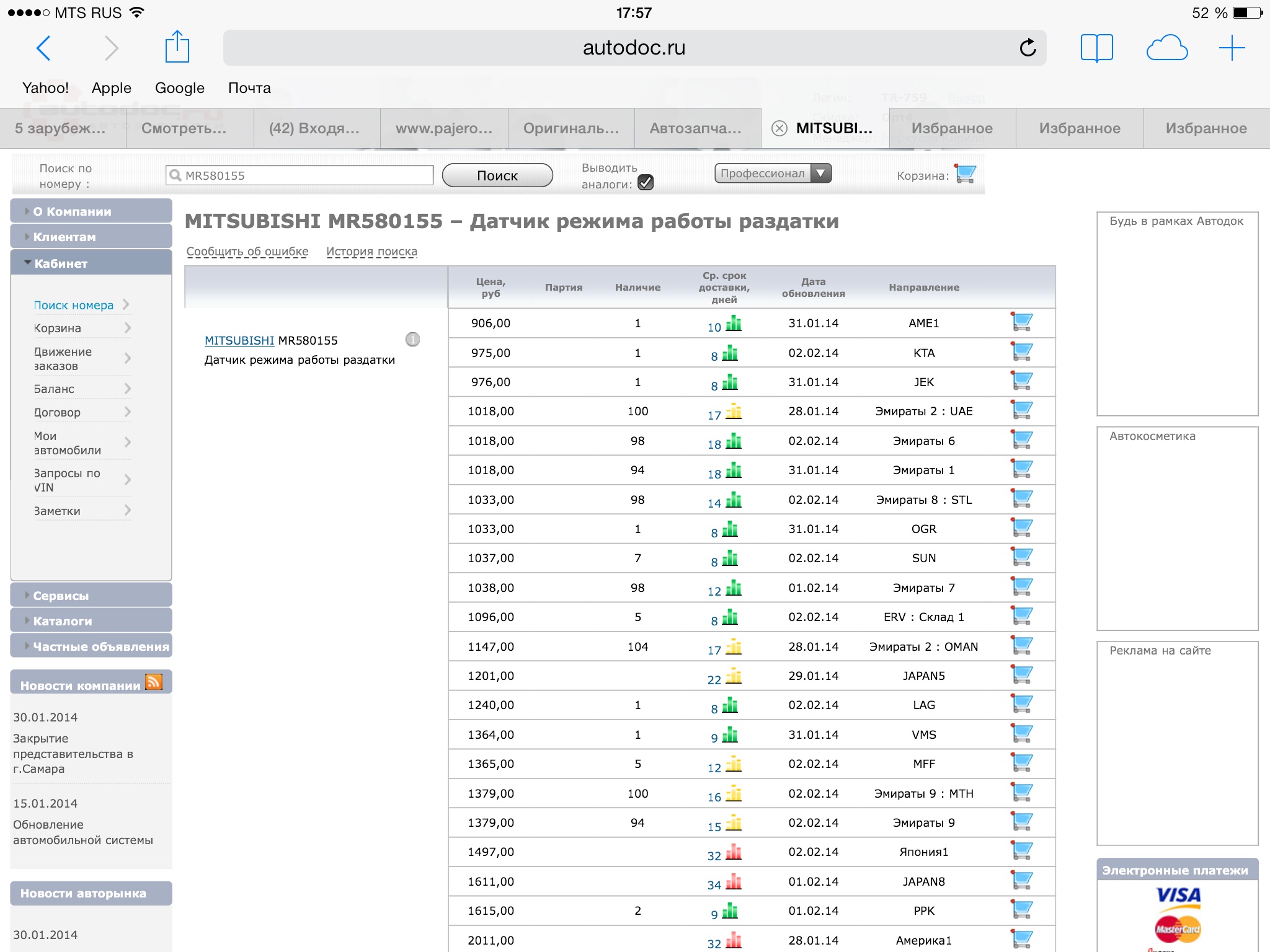Screen dimensions: 1270x952
Task: Click the delivery stats chart for KTA row
Action: coord(730,353)
